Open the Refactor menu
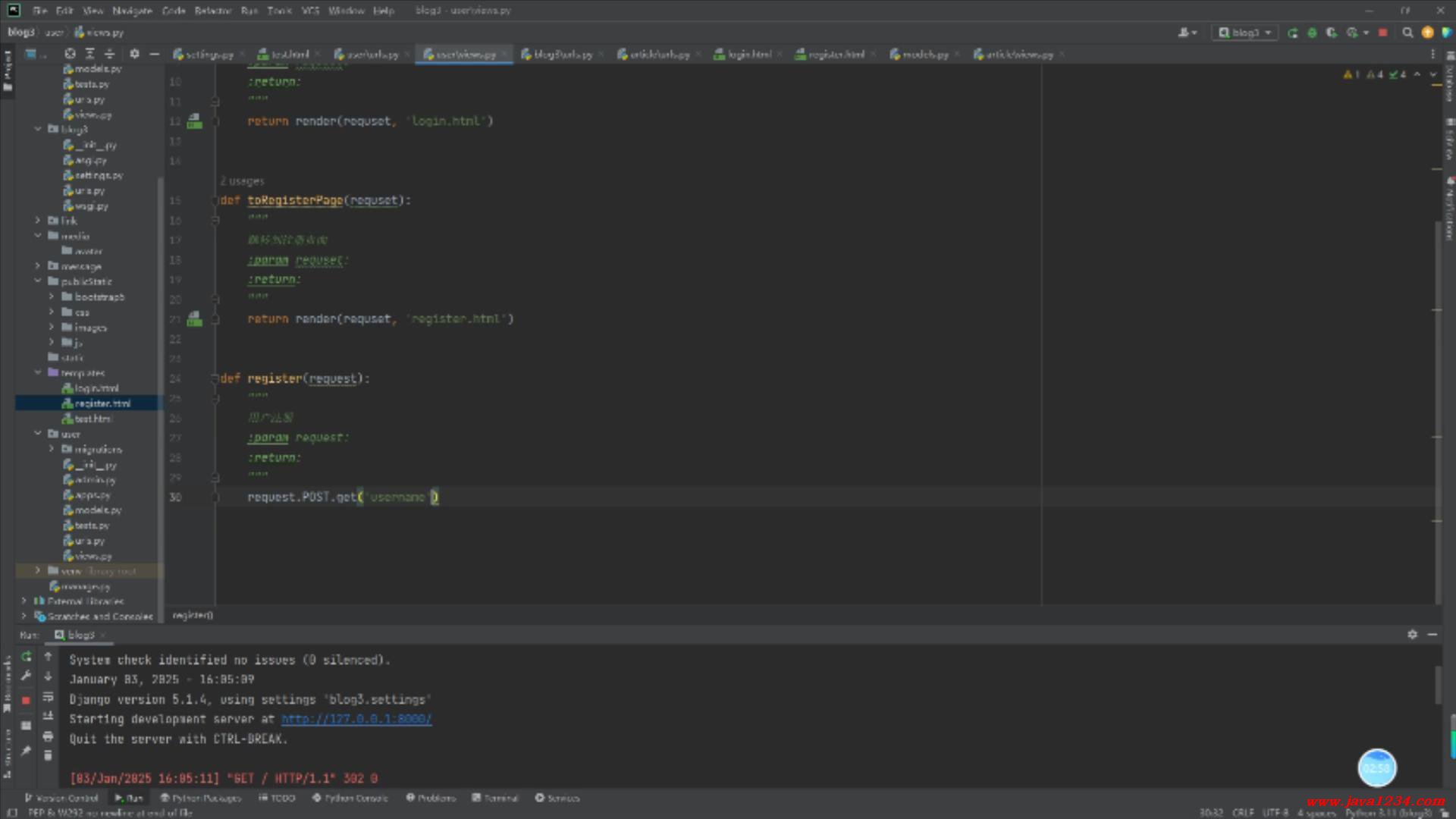 [212, 11]
